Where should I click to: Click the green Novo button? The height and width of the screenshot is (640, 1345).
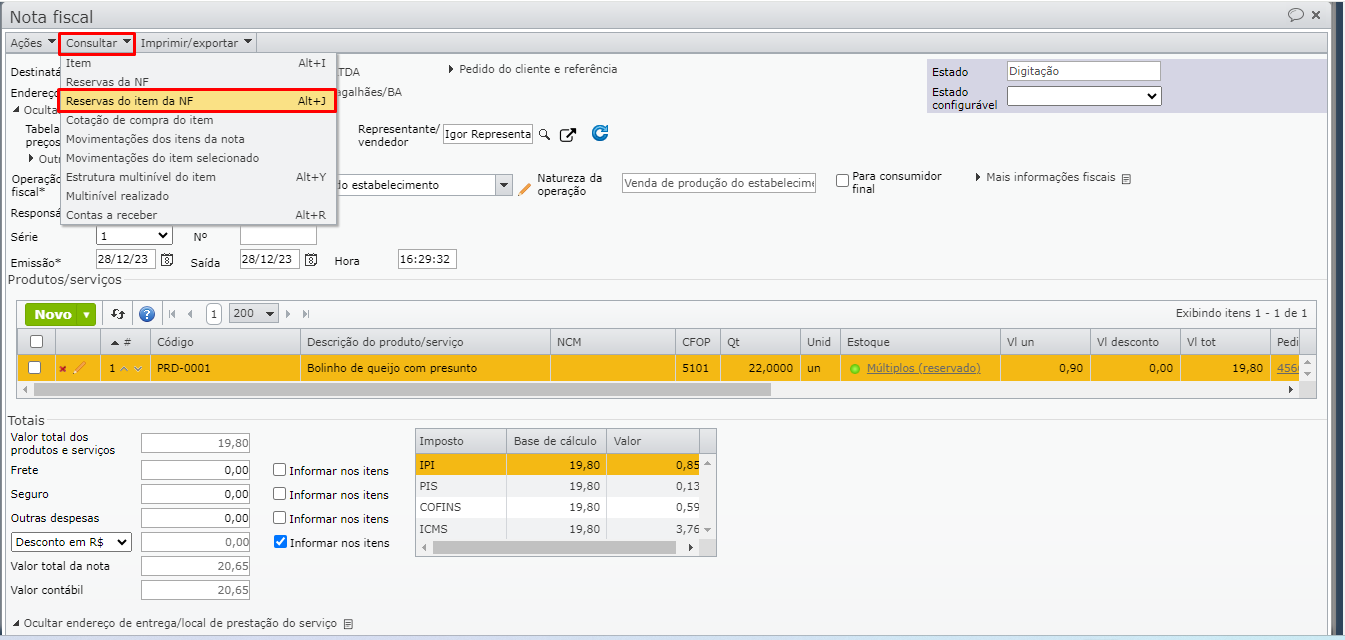pos(53,314)
